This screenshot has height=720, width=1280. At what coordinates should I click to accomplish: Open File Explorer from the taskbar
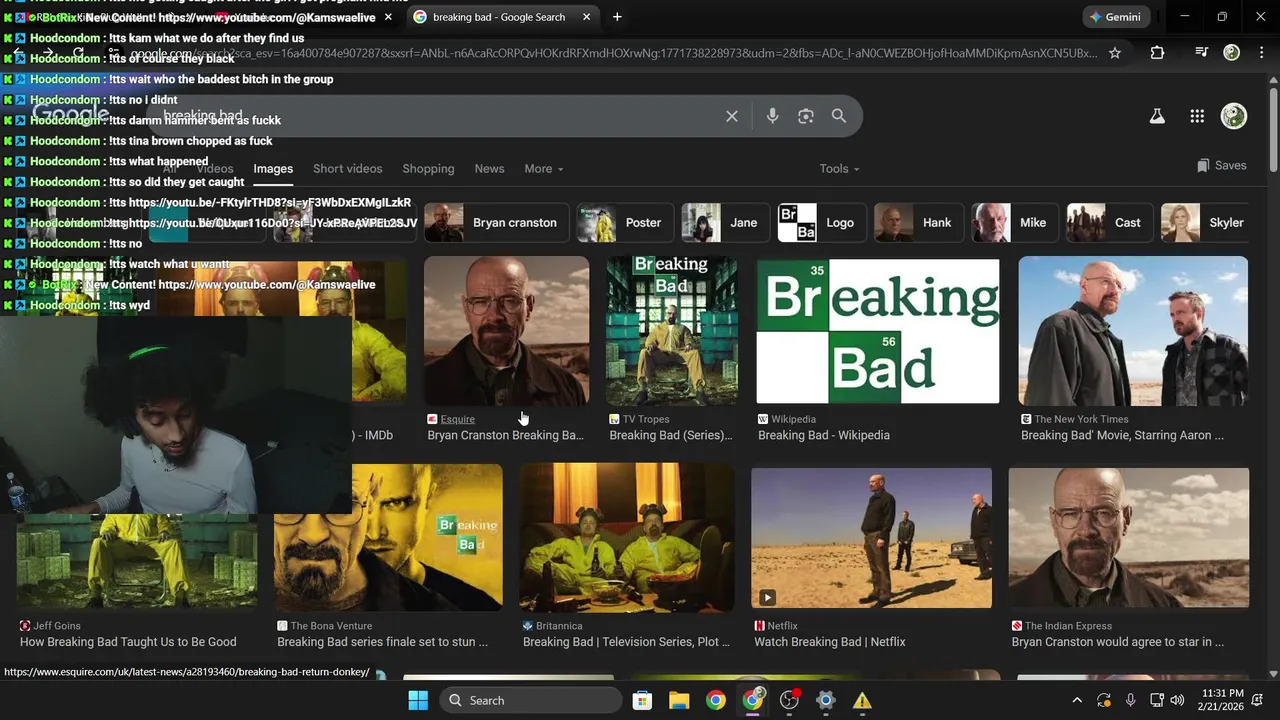coord(679,700)
